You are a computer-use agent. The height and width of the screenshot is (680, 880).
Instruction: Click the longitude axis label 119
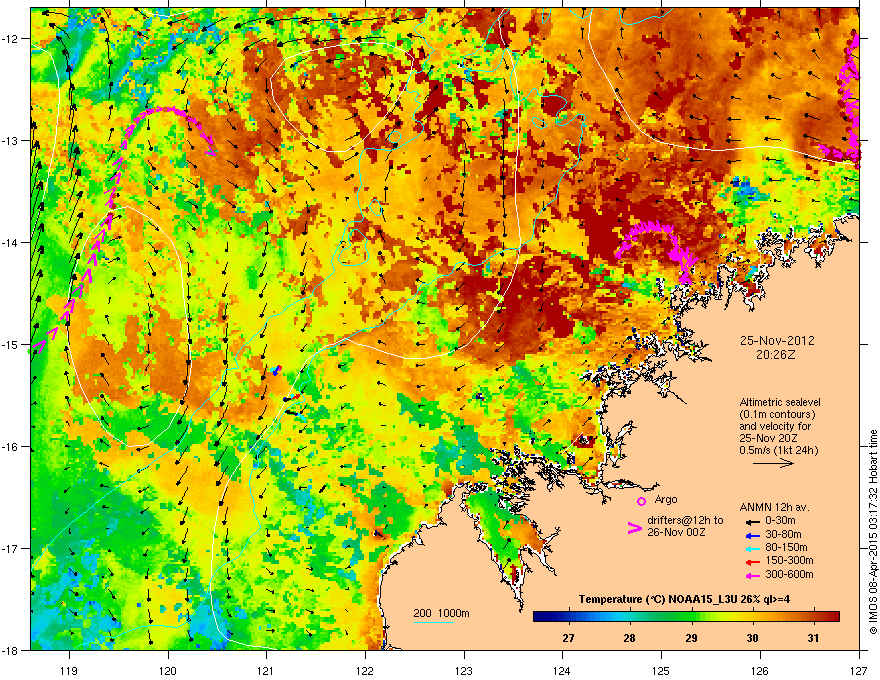(69, 670)
